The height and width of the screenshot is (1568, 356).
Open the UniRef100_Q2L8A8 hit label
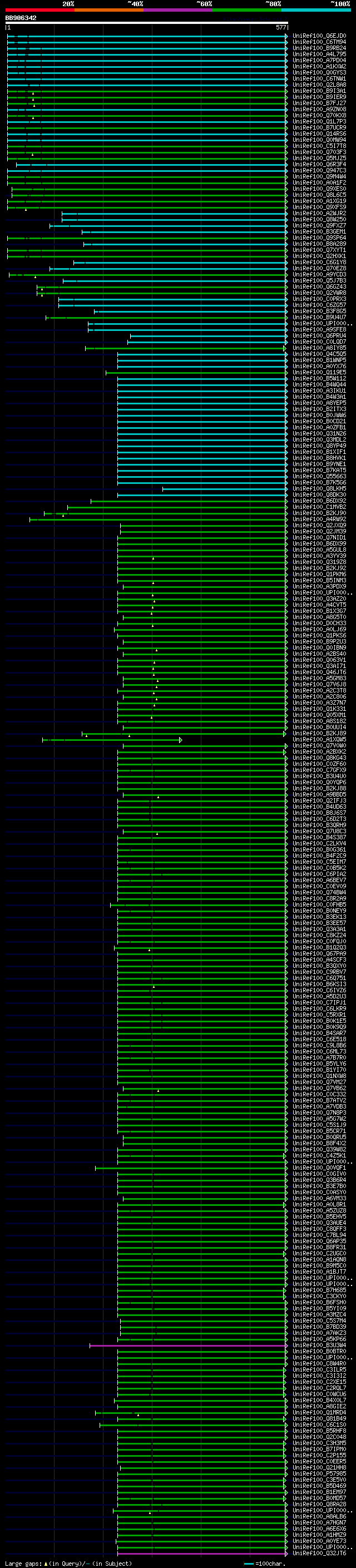tap(319, 85)
